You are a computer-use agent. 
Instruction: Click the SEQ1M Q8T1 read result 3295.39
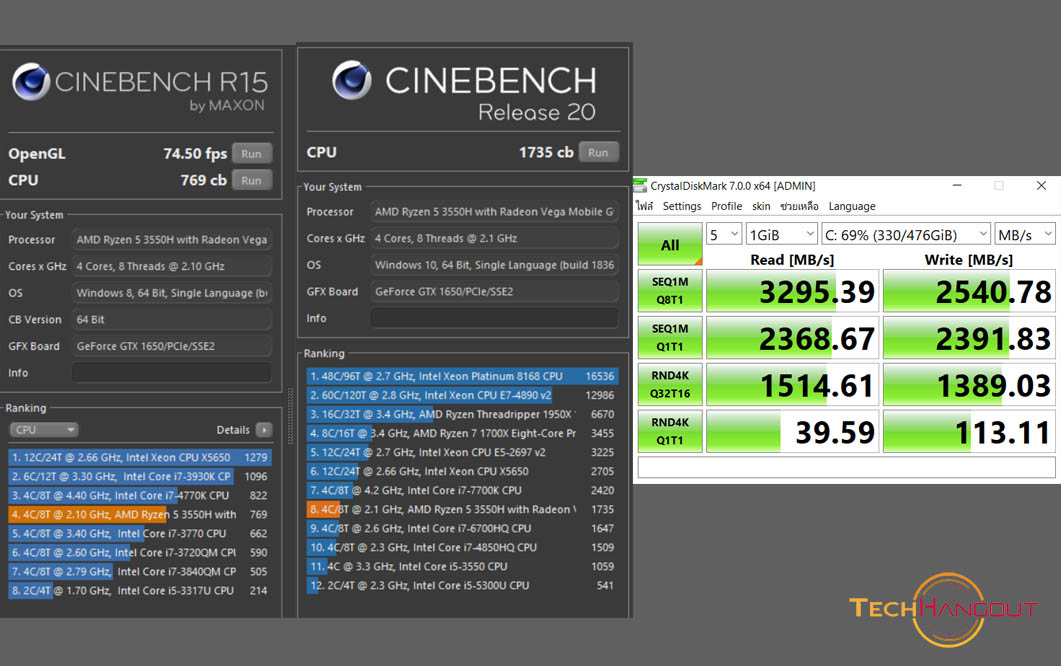point(792,291)
